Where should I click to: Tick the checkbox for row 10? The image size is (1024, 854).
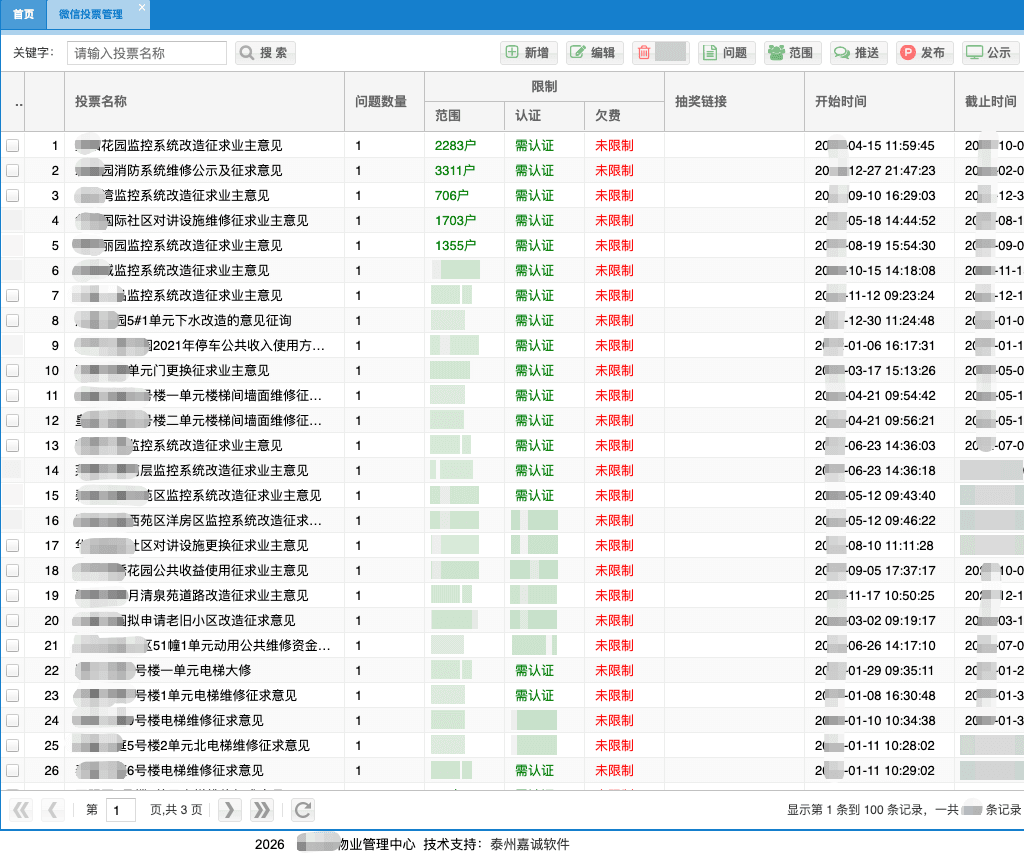click(x=12, y=370)
